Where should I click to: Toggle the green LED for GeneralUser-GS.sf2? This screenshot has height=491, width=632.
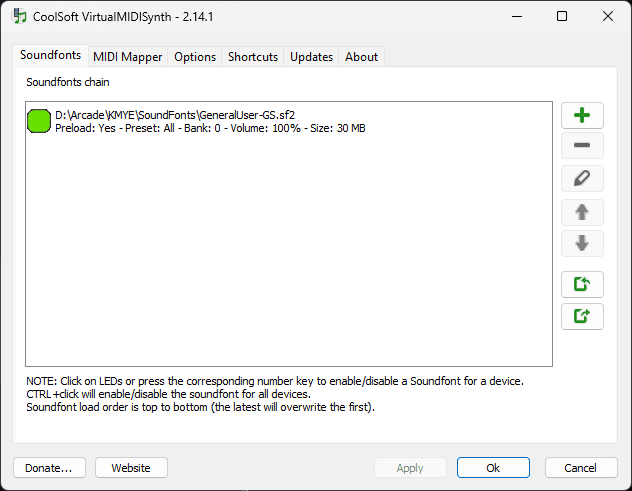(39, 121)
